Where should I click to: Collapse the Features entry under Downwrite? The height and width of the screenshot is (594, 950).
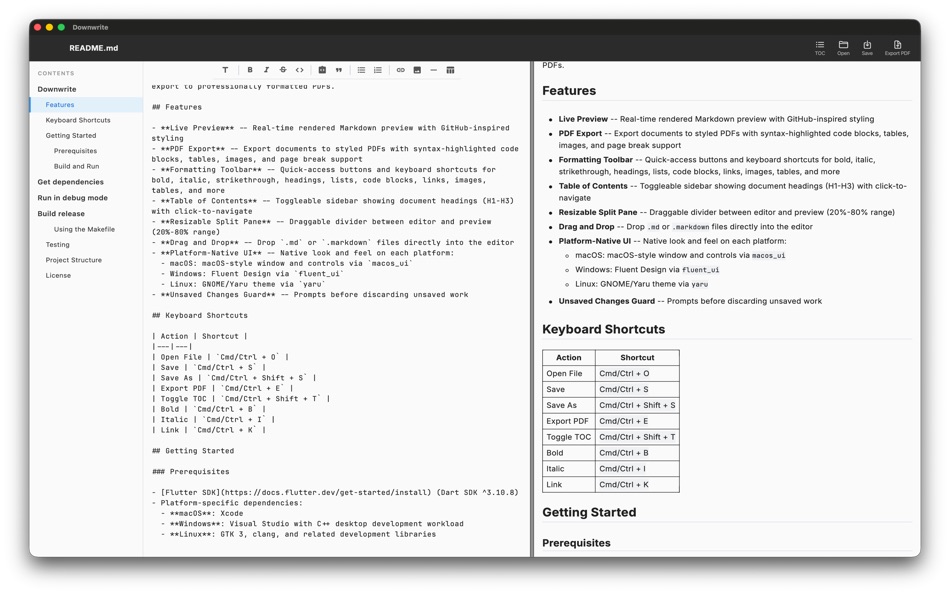click(x=58, y=104)
